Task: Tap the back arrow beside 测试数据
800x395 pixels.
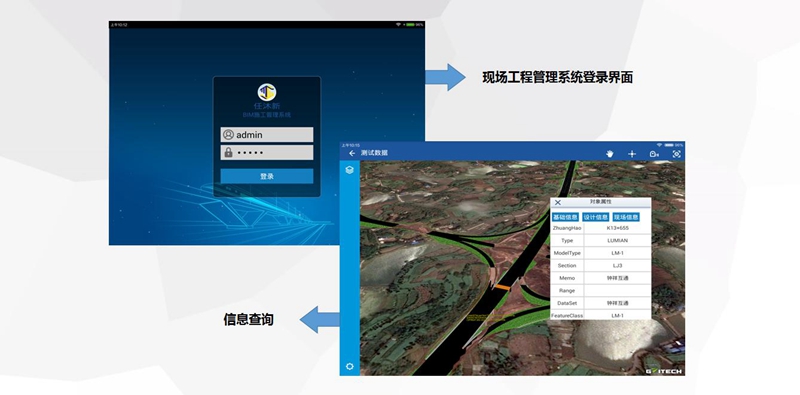Action: 352,153
